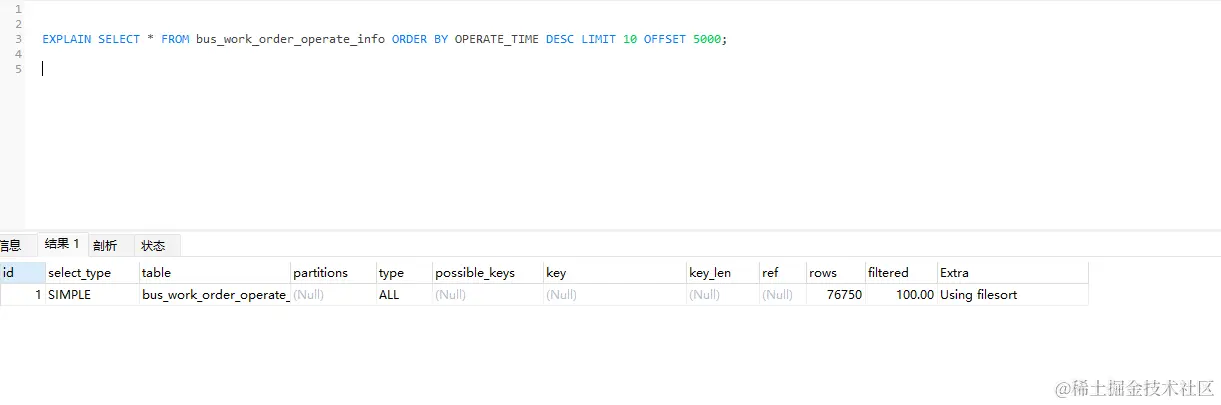Switch to the 结果 1 tab
1221x405 pixels.
62,244
